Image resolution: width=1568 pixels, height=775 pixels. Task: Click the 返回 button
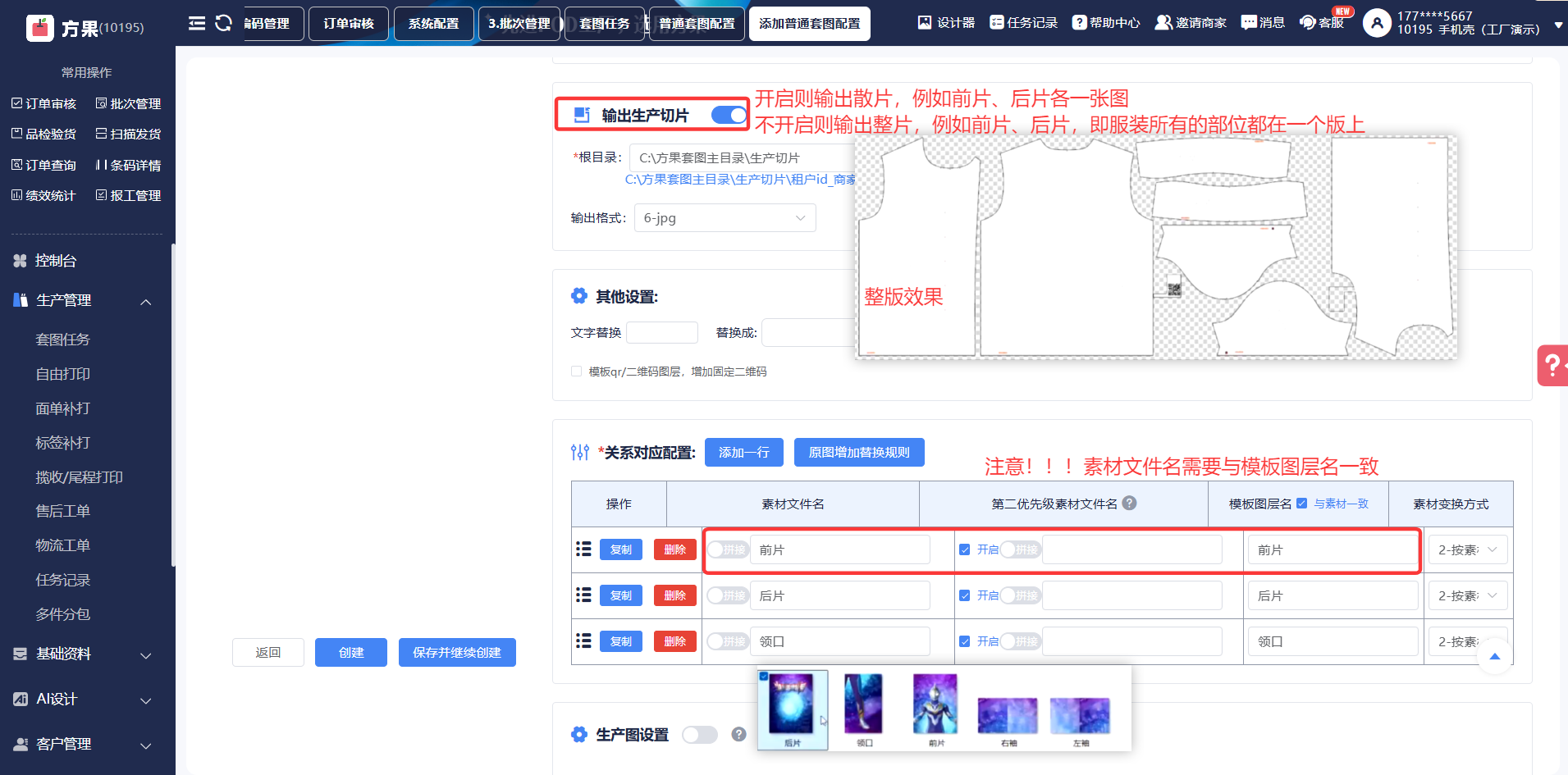268,653
